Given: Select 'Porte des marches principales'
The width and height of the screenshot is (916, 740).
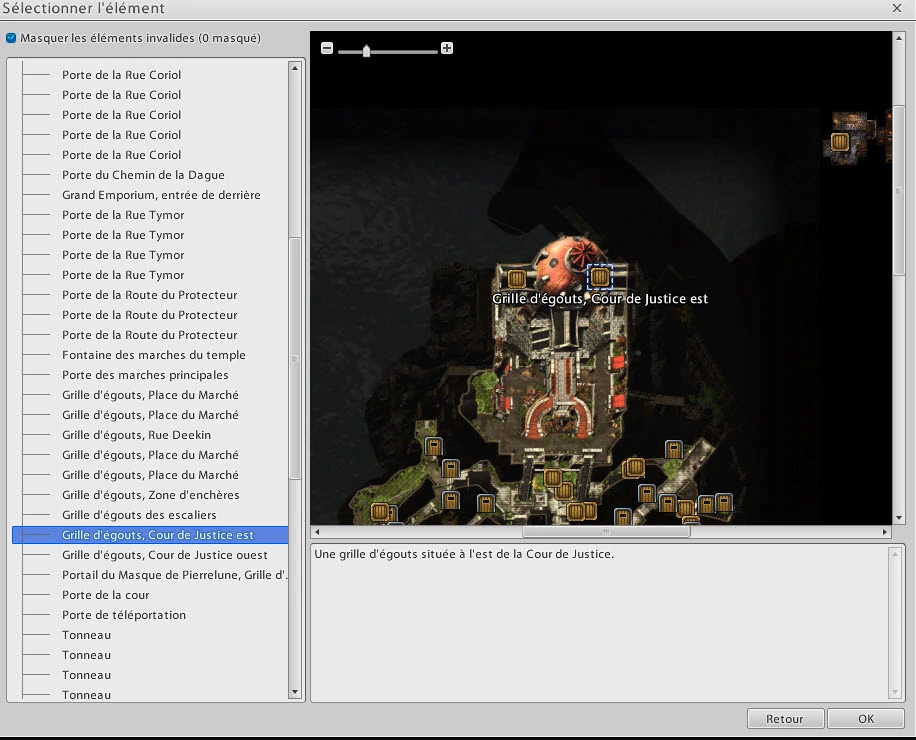Looking at the screenshot, I should pos(145,374).
